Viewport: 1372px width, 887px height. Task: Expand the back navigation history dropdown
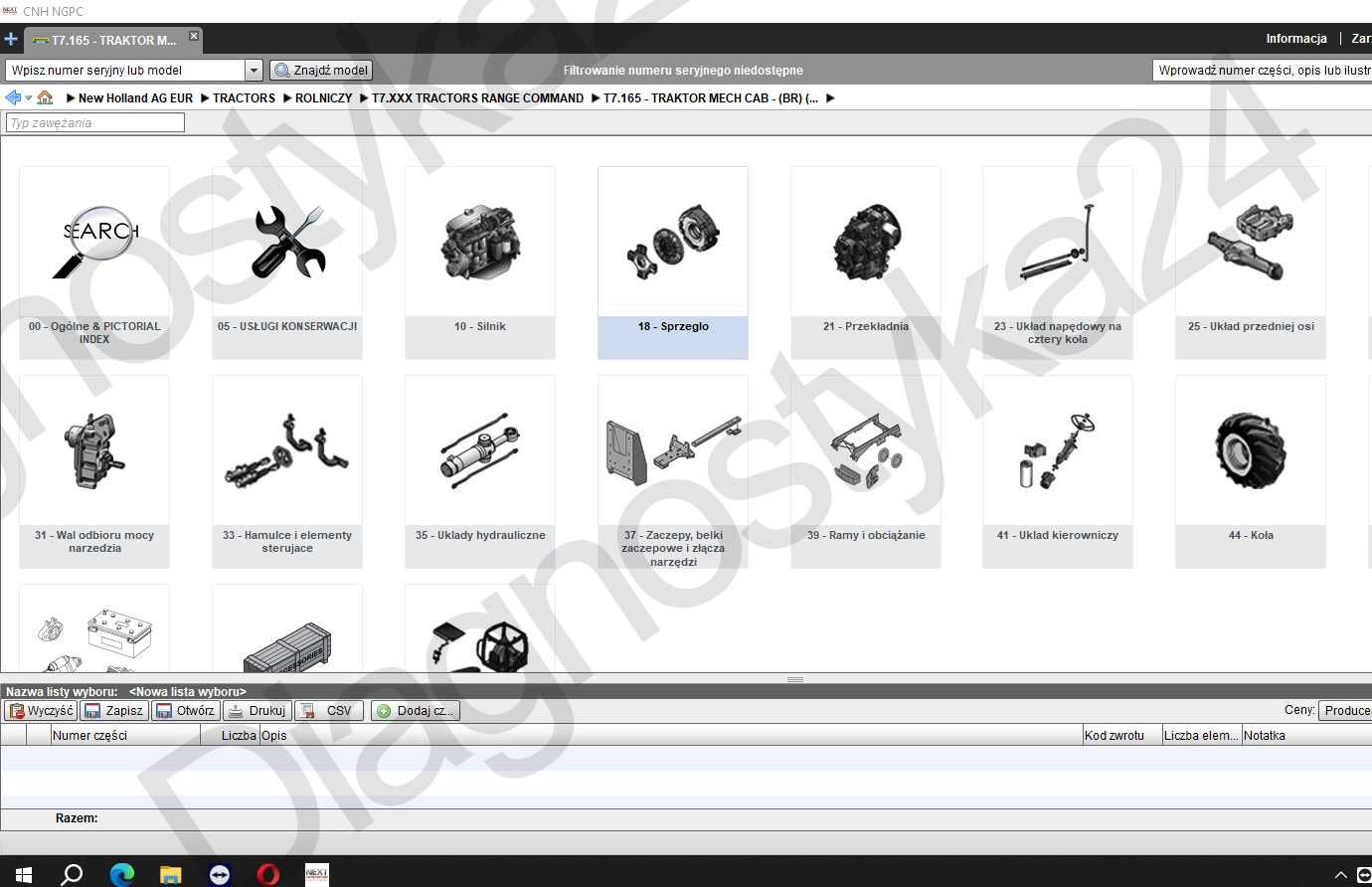point(29,98)
